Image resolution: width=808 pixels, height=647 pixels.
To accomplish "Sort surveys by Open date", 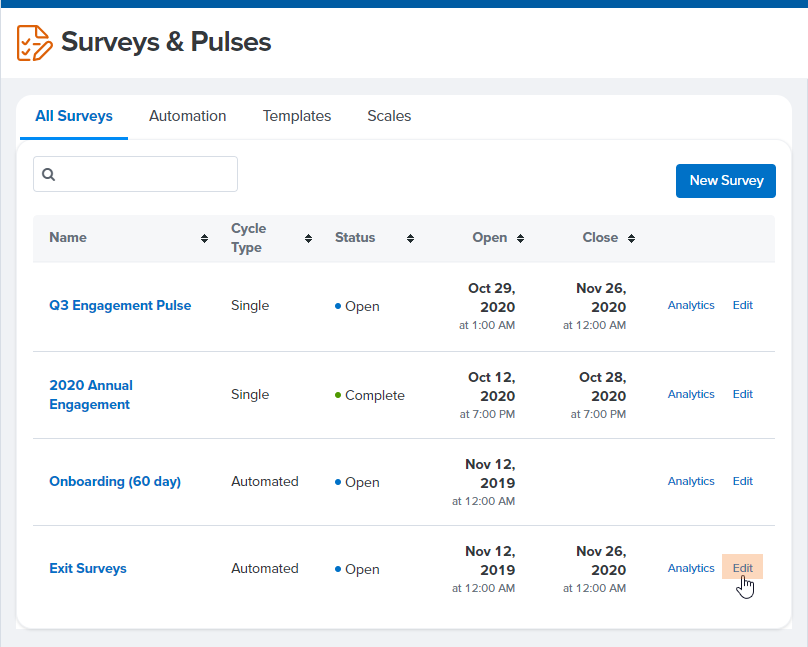I will 521,237.
